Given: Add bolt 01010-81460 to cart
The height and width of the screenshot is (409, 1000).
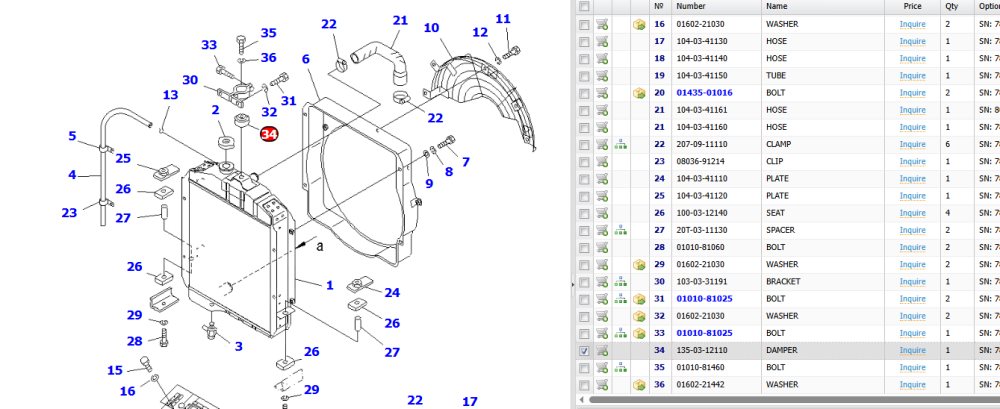Looking at the screenshot, I should point(602,368).
